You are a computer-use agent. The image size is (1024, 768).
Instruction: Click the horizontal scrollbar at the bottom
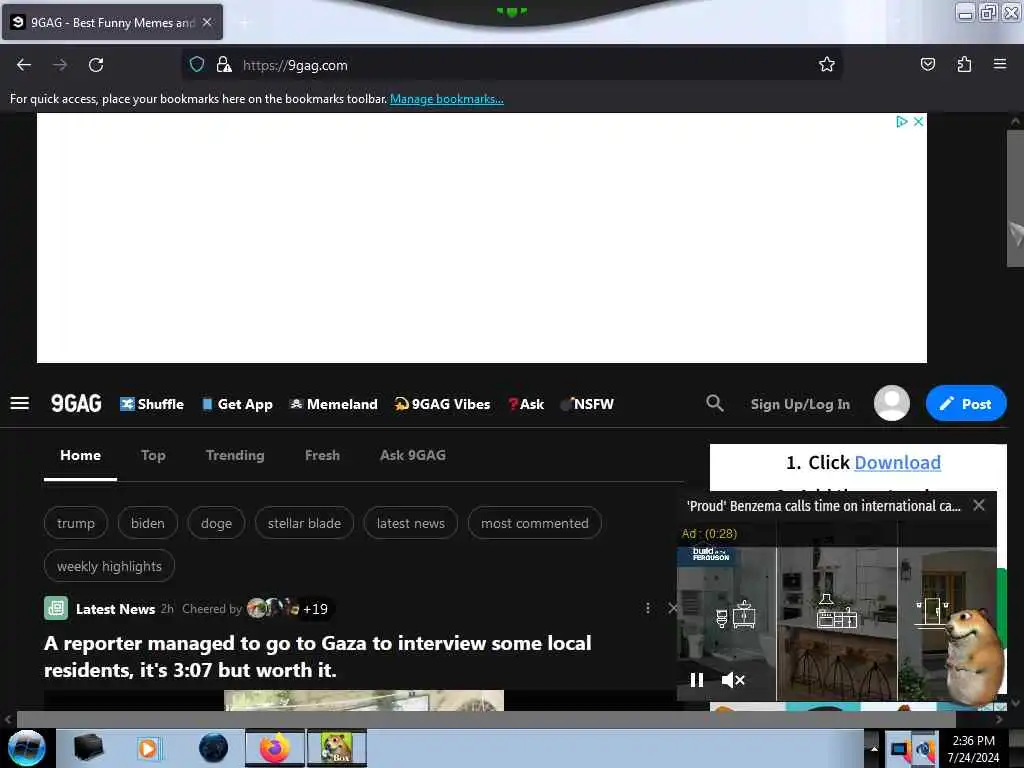tap(486, 719)
